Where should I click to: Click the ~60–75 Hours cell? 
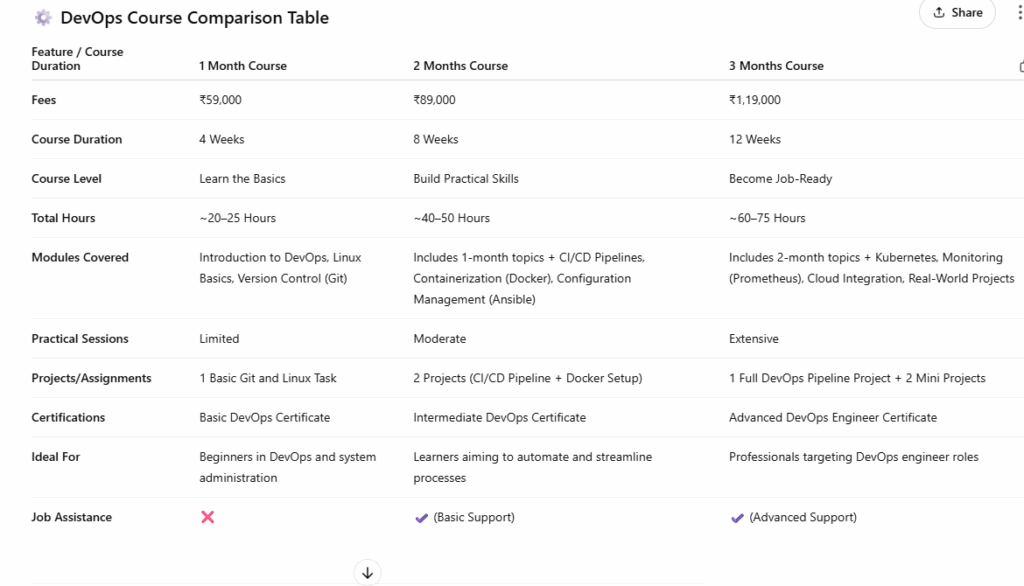(767, 218)
